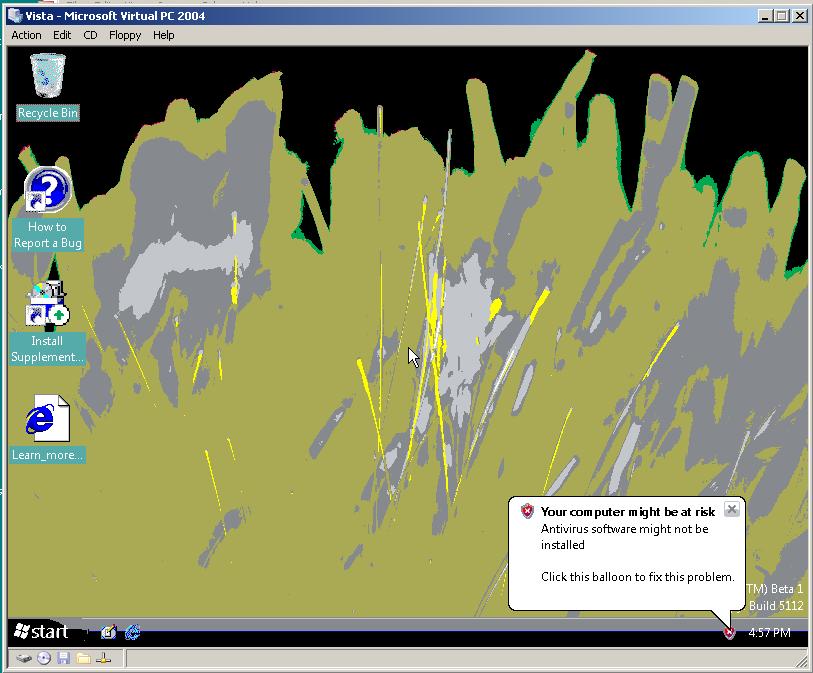
Task: Click the 'Learn_more...' icon label
Action: coord(47,455)
